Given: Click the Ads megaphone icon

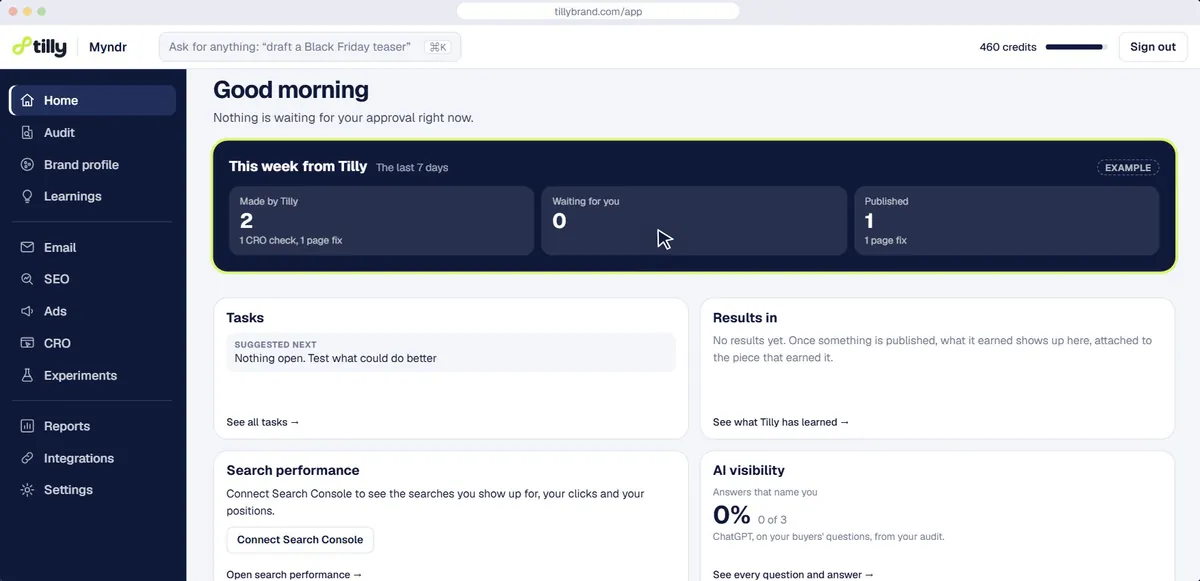Looking at the screenshot, I should (x=27, y=311).
